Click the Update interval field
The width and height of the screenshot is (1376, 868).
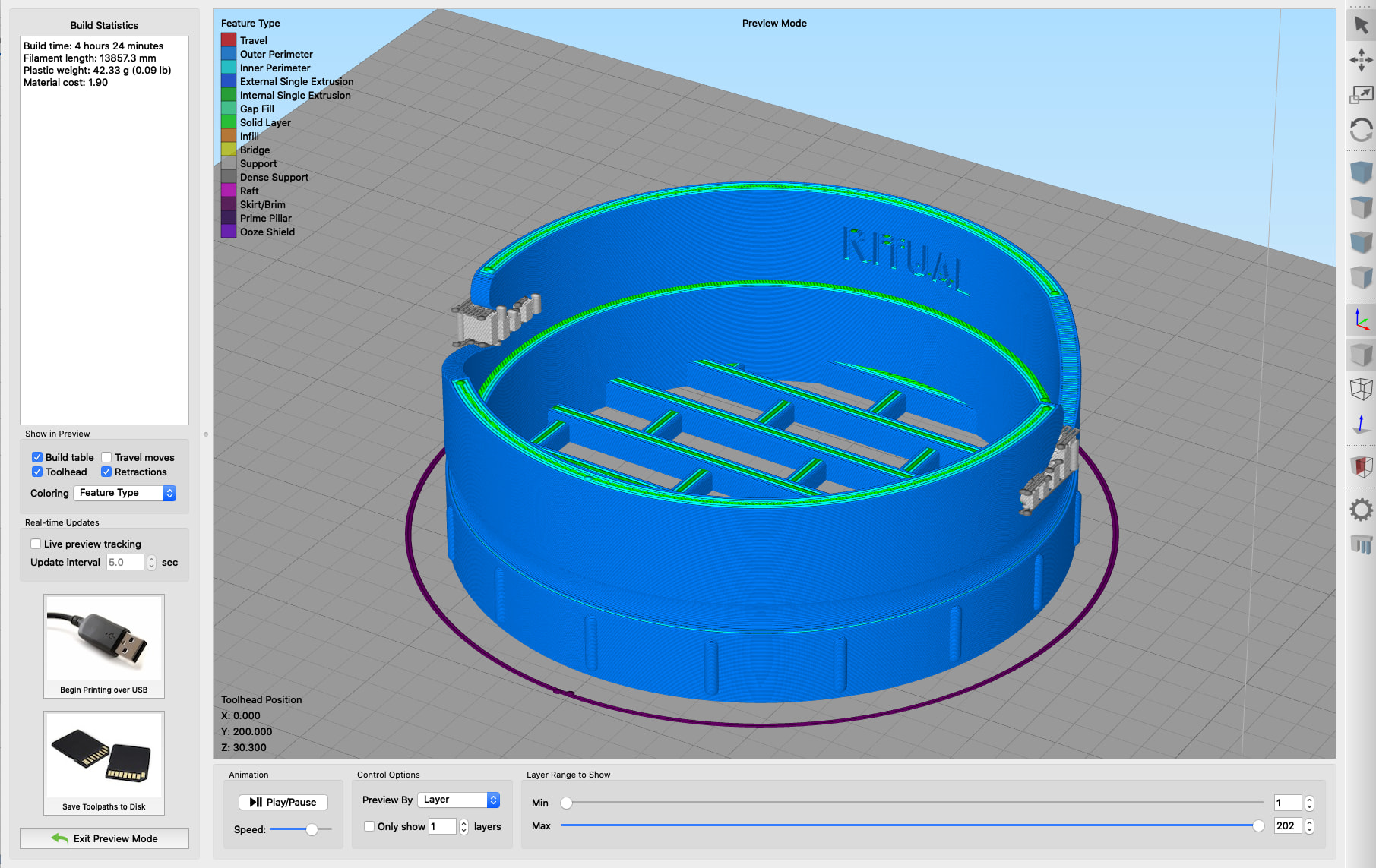coord(125,563)
